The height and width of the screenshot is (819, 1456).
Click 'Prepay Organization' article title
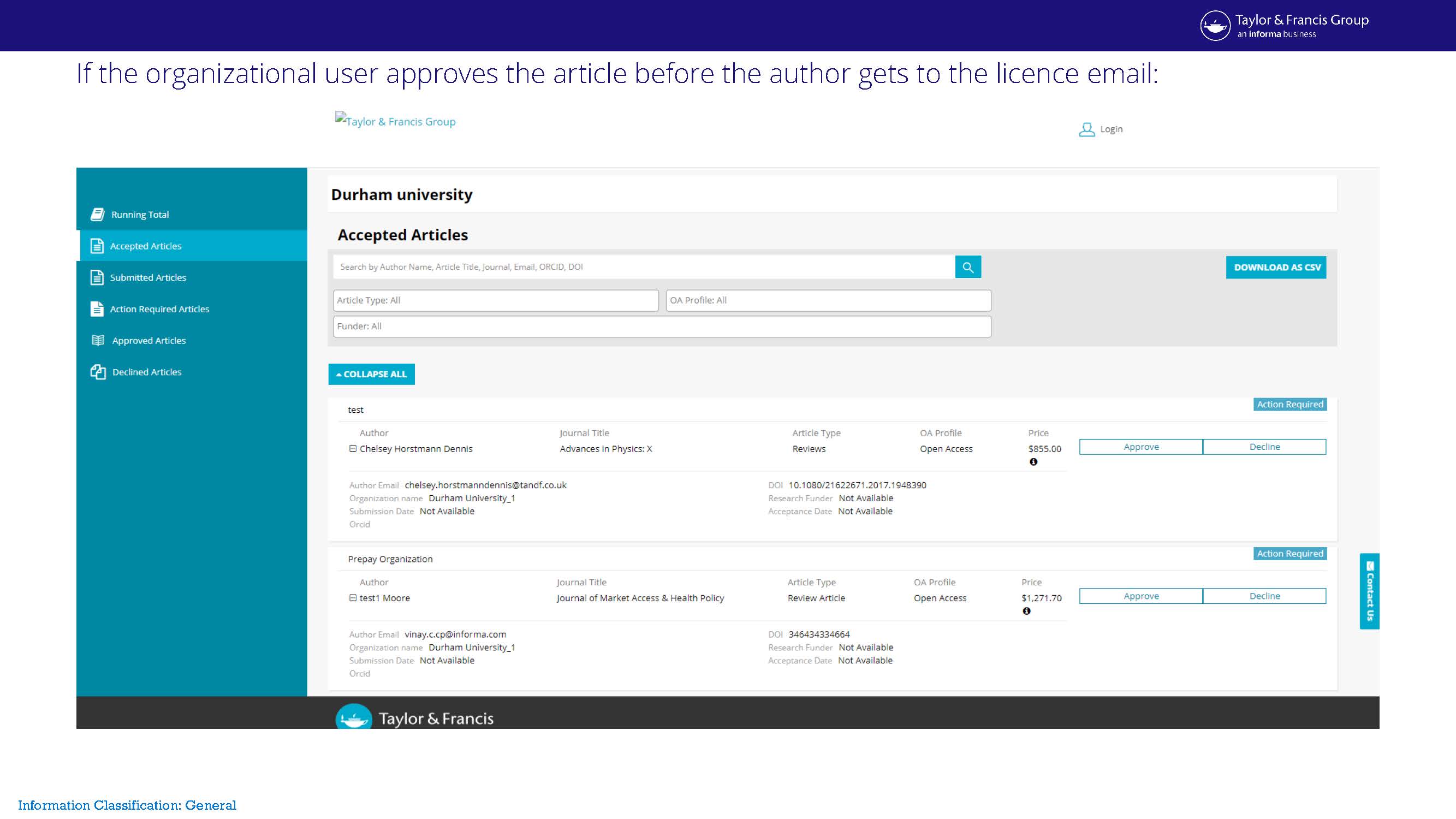point(390,559)
